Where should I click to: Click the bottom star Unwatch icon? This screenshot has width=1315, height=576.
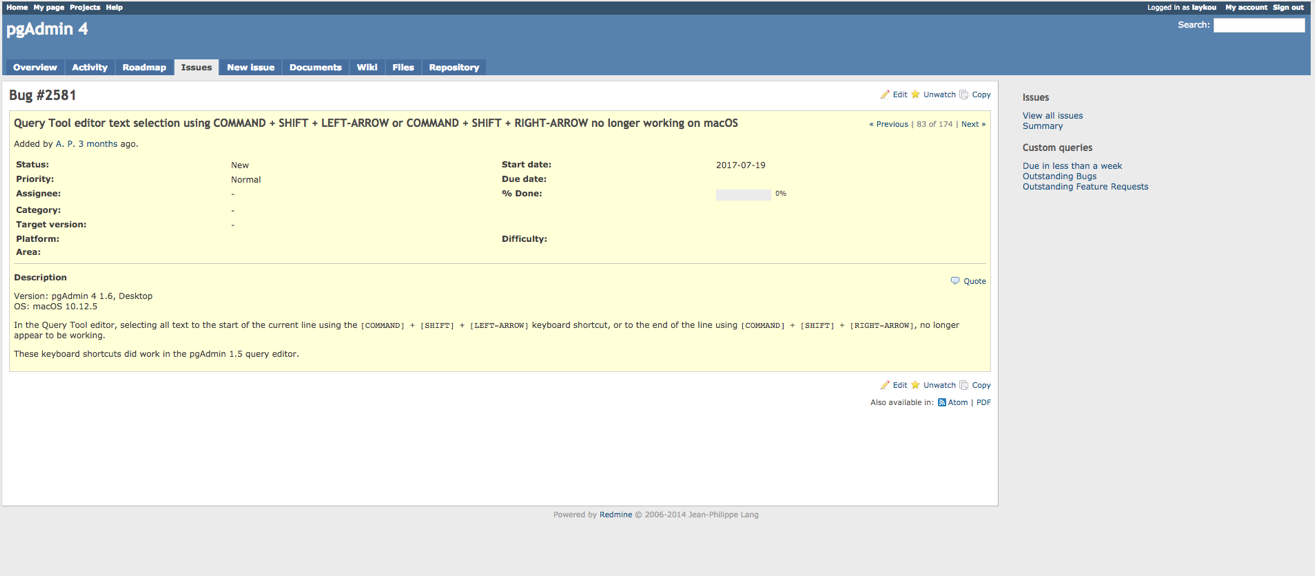pos(915,385)
